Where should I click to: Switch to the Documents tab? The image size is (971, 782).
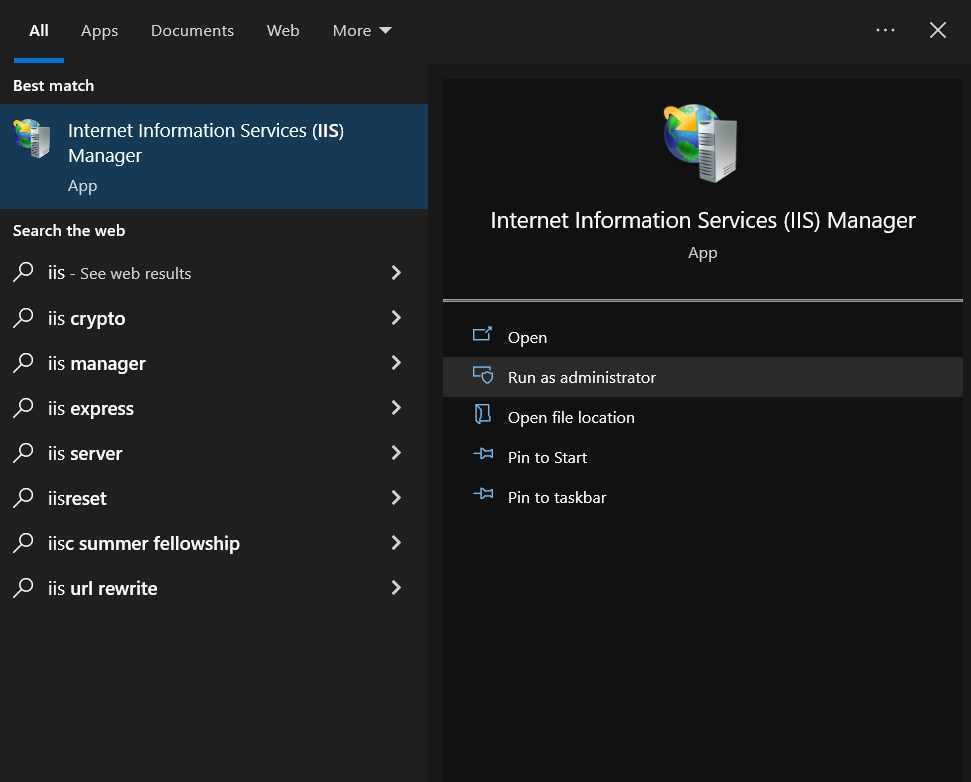pos(192,31)
